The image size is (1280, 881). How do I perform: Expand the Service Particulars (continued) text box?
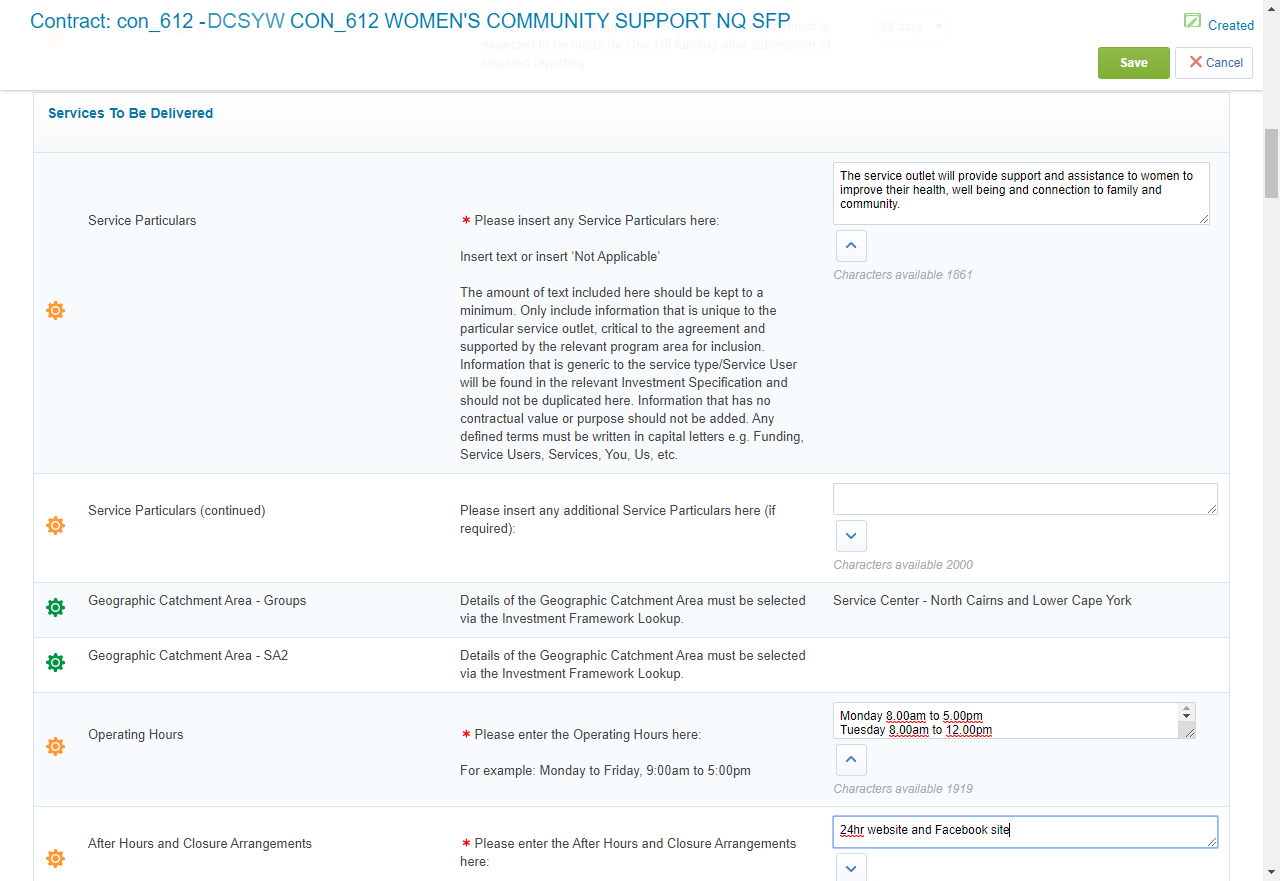(x=851, y=536)
